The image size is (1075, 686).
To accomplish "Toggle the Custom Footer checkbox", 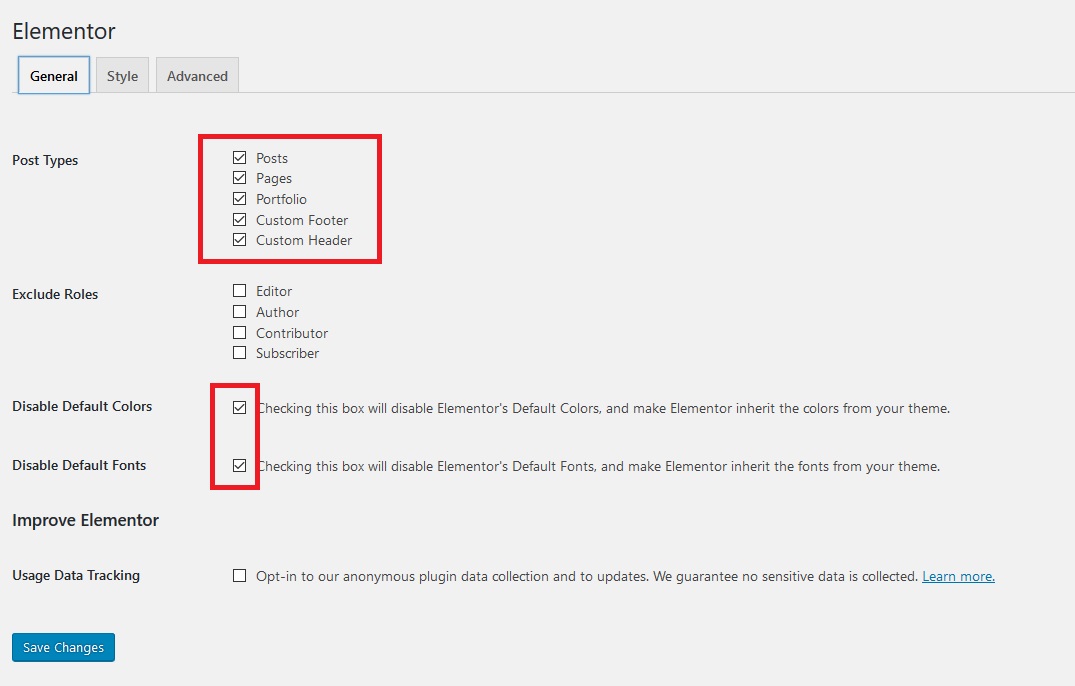I will (x=239, y=219).
